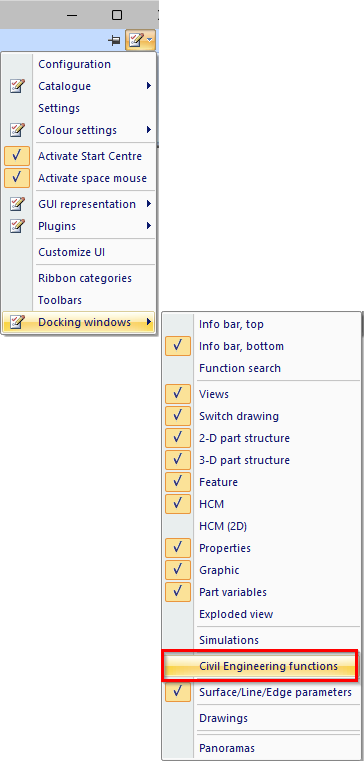Expand the Plugins submenu arrow
The height and width of the screenshot is (762, 364).
point(149,225)
